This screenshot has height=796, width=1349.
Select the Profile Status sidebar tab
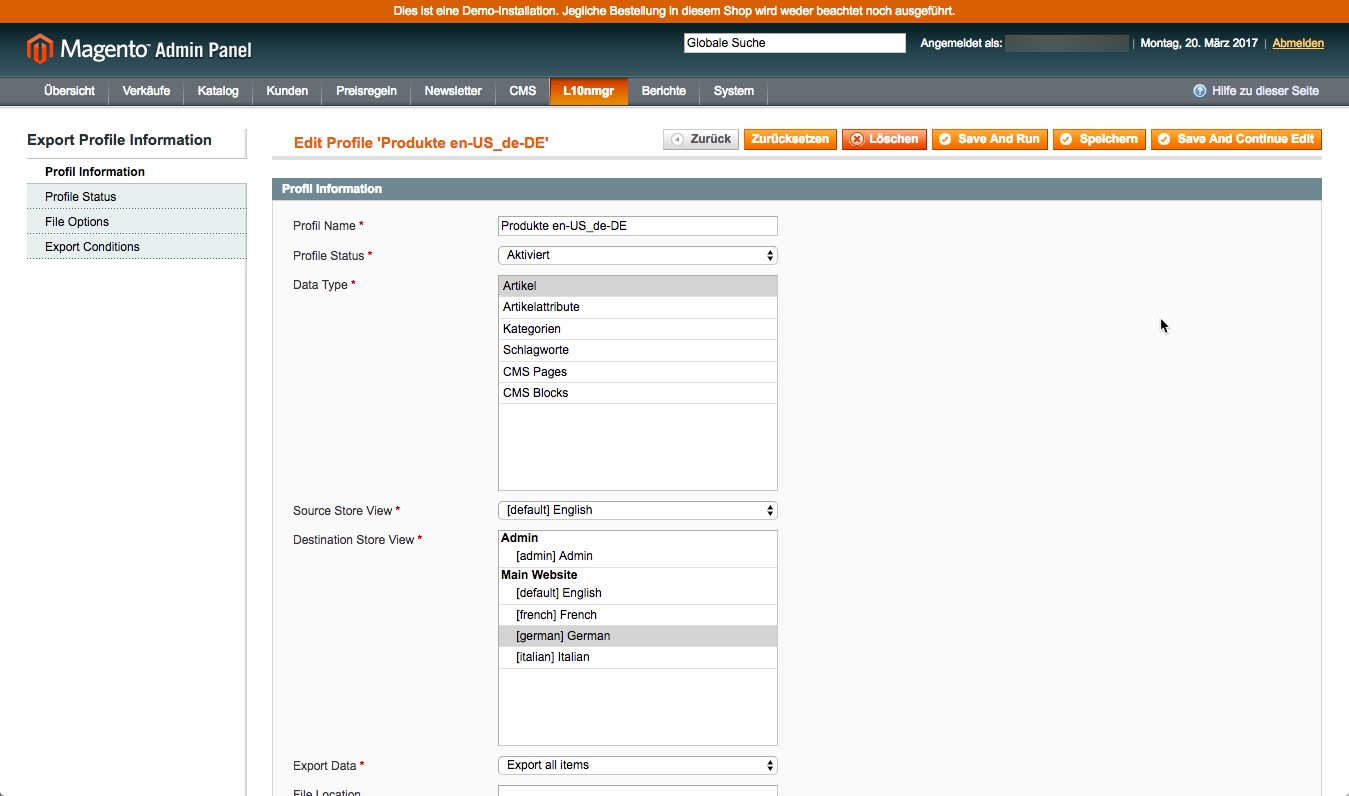[x=136, y=197]
